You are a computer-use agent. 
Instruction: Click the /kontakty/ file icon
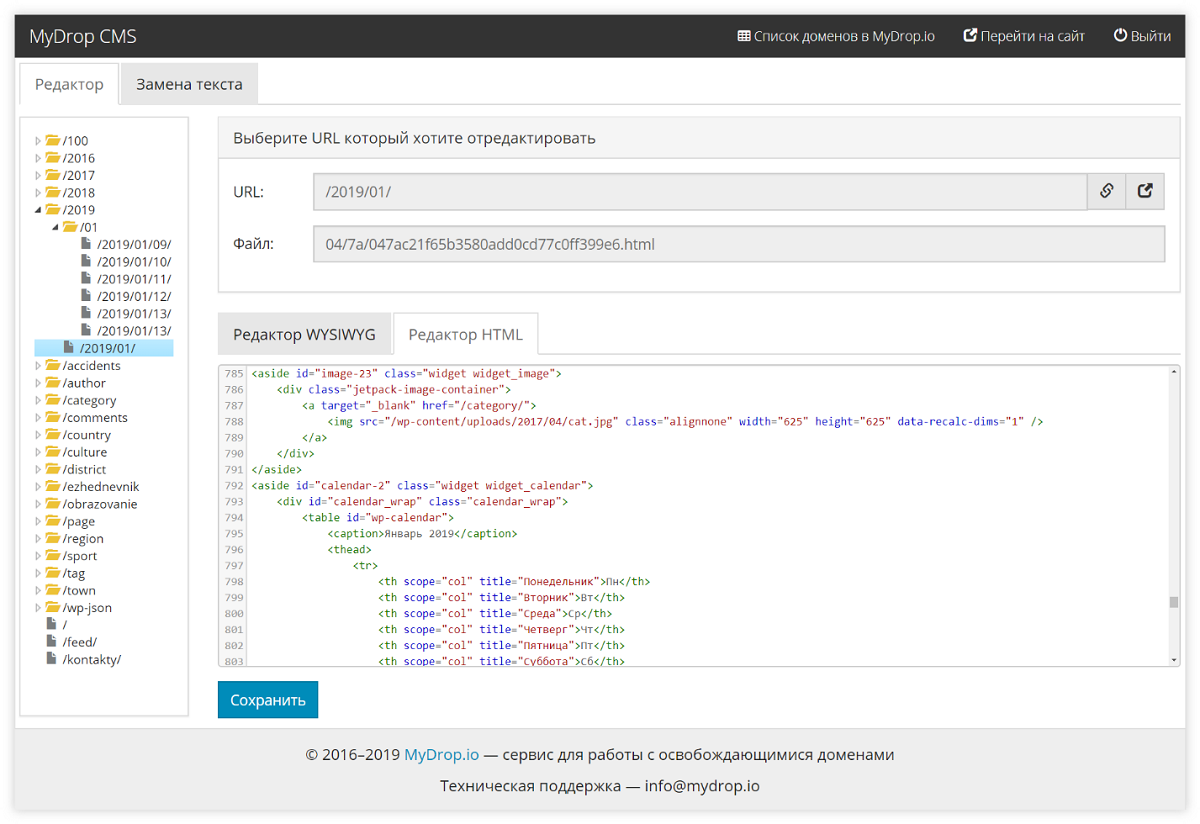pos(52,659)
